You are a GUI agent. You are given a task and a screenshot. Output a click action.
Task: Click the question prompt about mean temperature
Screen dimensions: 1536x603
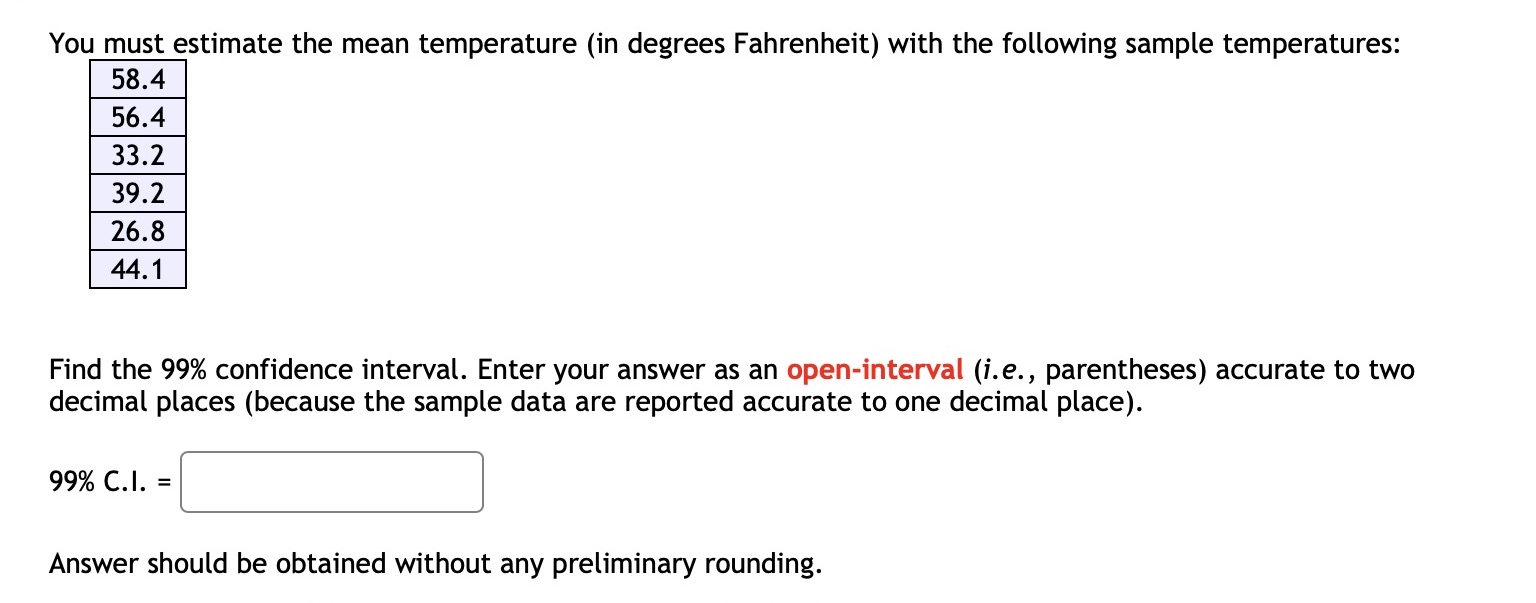(724, 43)
